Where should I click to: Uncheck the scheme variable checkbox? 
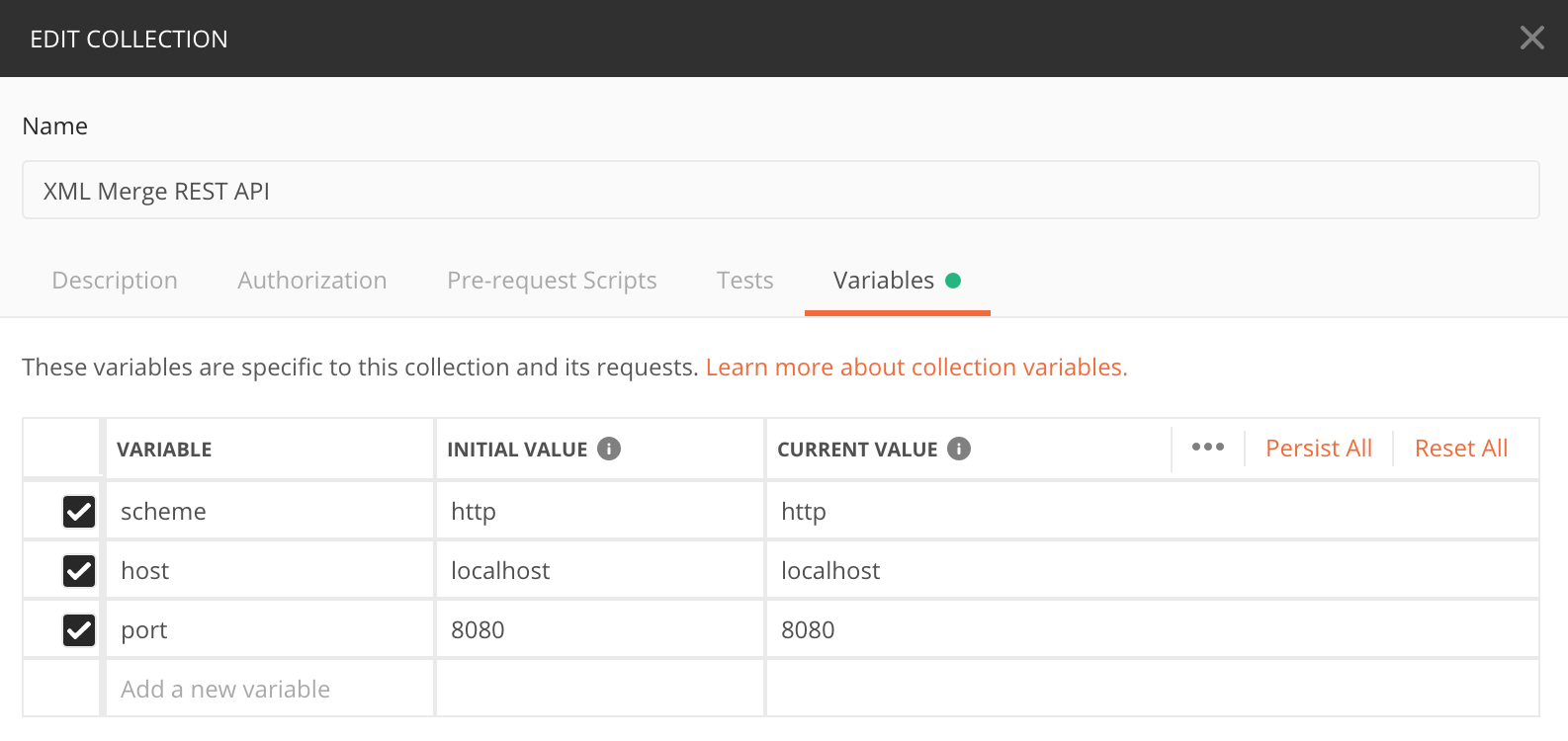click(x=79, y=512)
